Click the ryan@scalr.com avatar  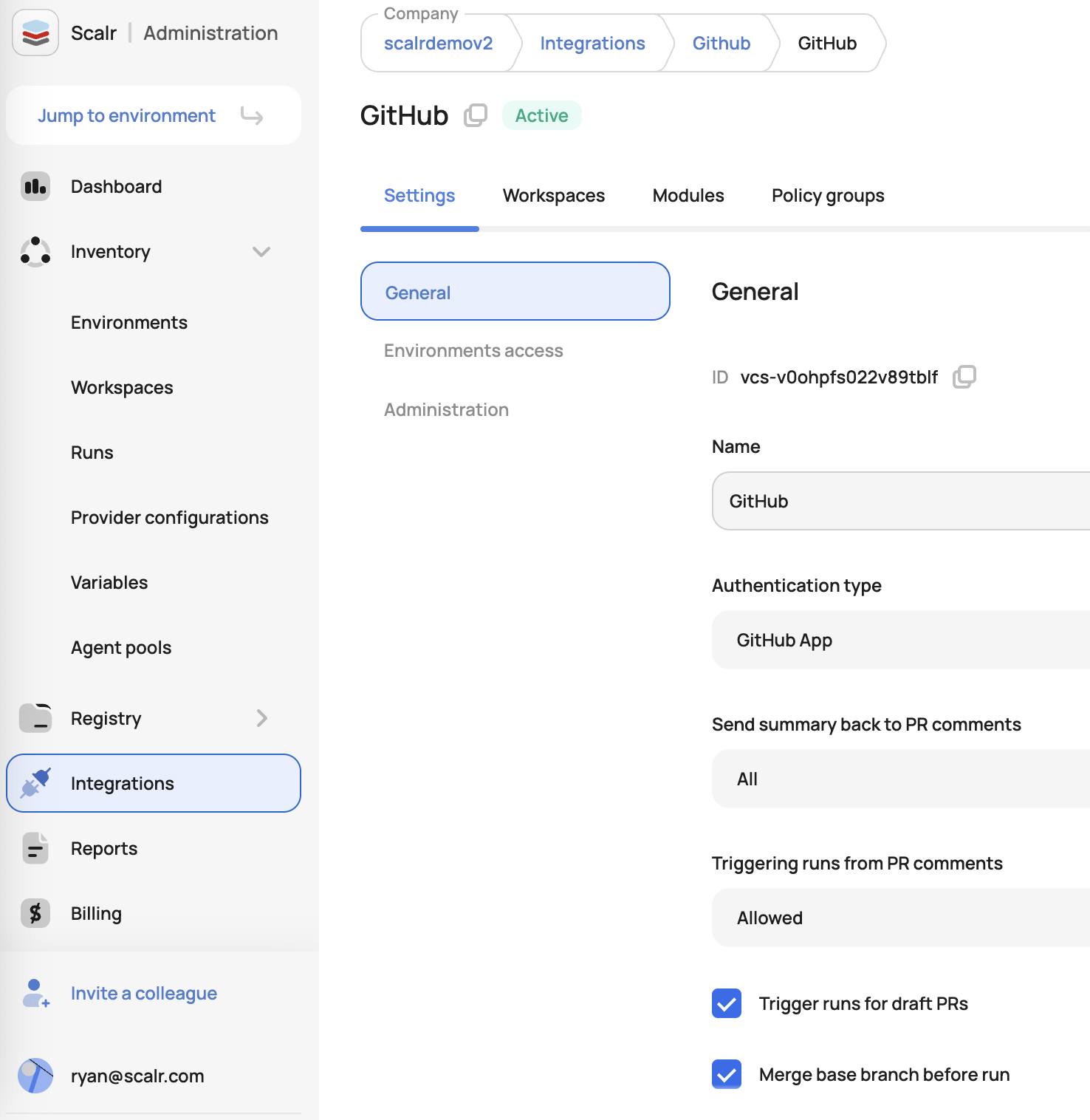pyautogui.click(x=35, y=1076)
